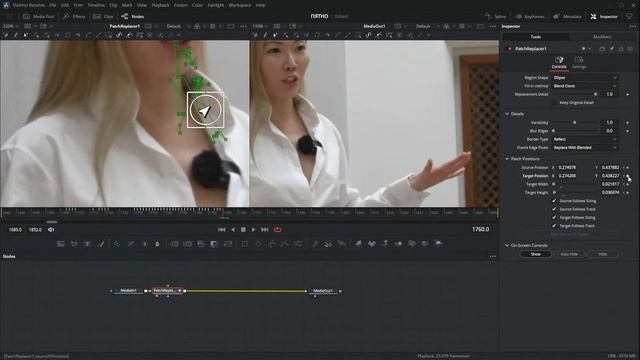Open the Frame Edge Pixels dropdown
640x360 pixels.
click(x=585, y=148)
